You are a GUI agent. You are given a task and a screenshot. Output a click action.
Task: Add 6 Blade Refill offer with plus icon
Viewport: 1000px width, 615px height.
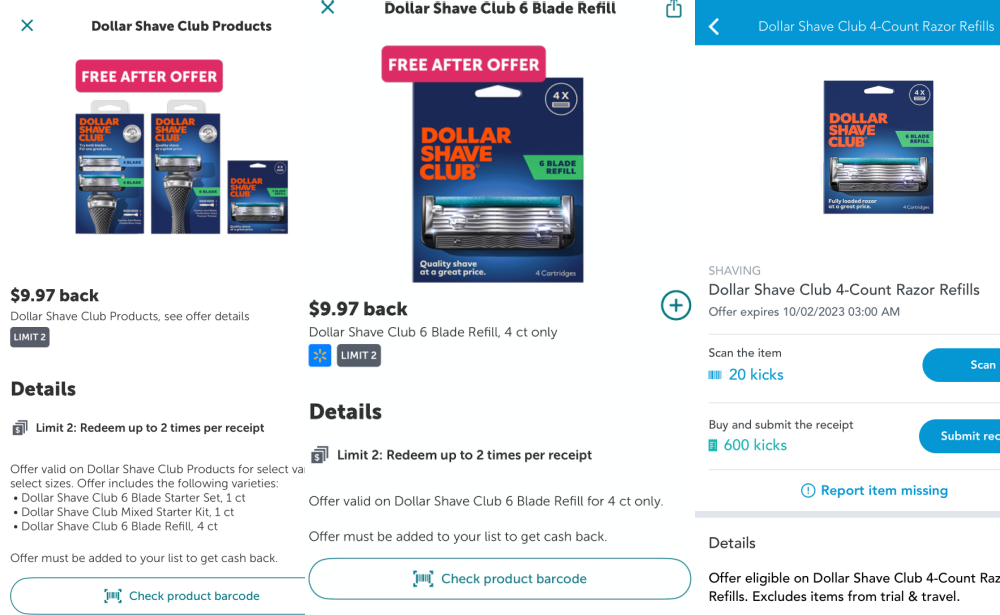[x=675, y=306]
